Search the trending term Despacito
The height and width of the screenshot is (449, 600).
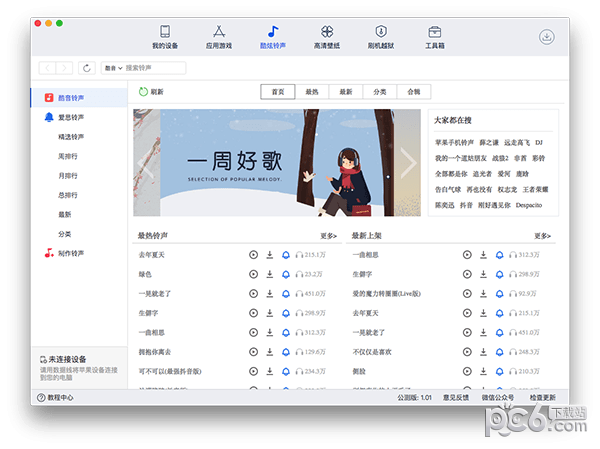coord(529,205)
